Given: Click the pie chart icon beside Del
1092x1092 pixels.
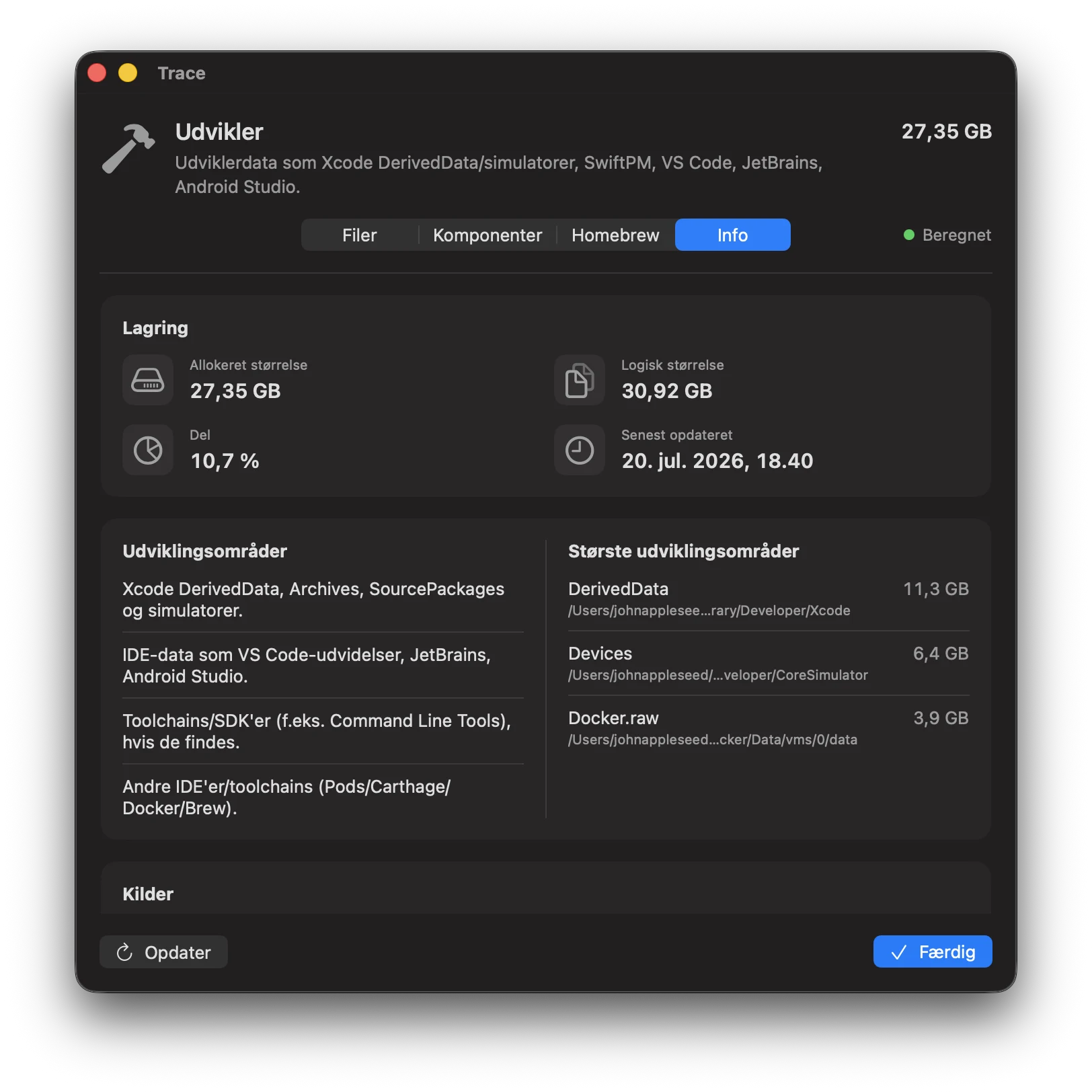Looking at the screenshot, I should [148, 450].
